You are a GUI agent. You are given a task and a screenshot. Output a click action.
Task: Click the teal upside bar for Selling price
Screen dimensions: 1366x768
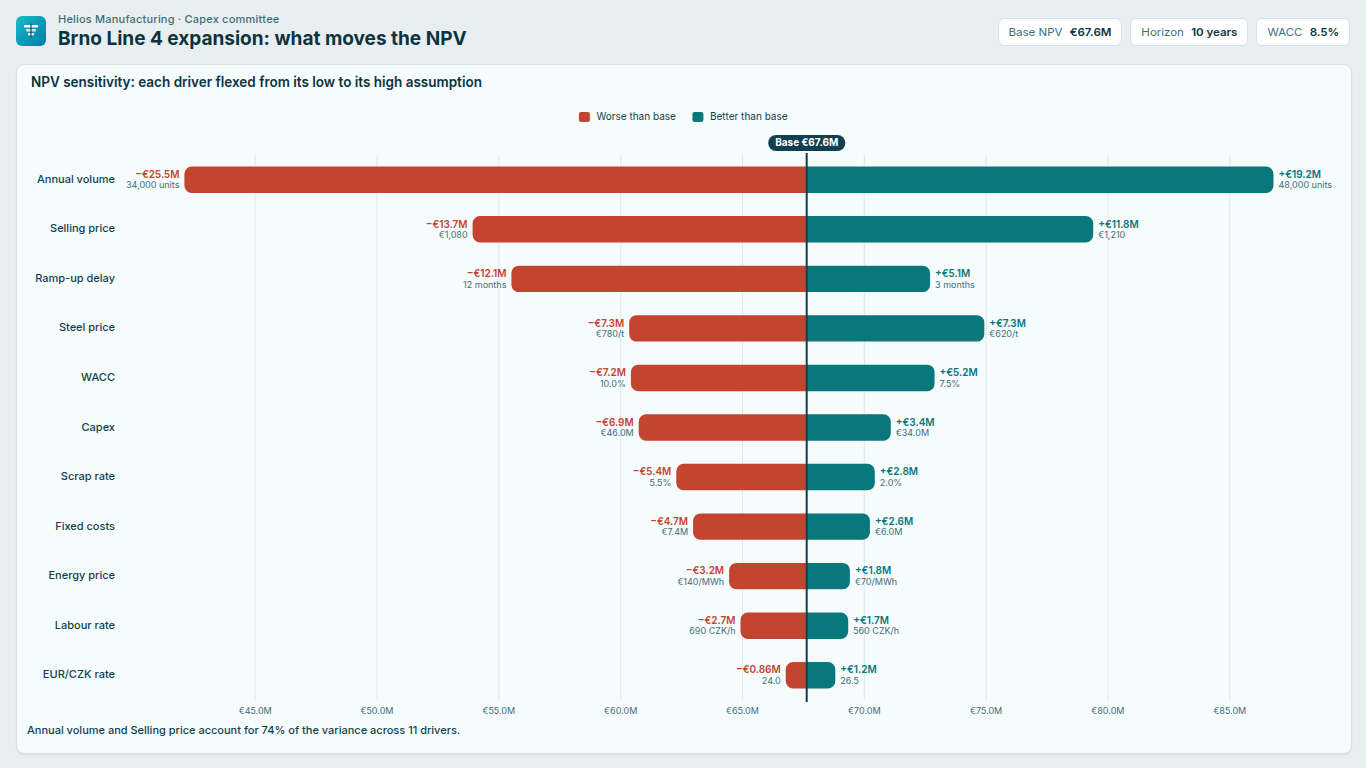[950, 229]
